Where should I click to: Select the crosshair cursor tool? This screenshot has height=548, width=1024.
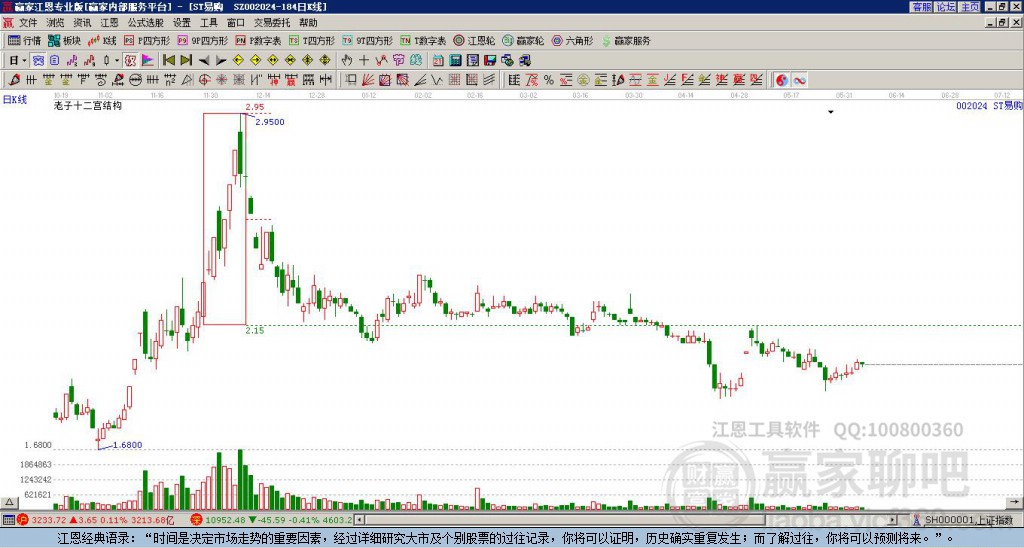(364, 60)
